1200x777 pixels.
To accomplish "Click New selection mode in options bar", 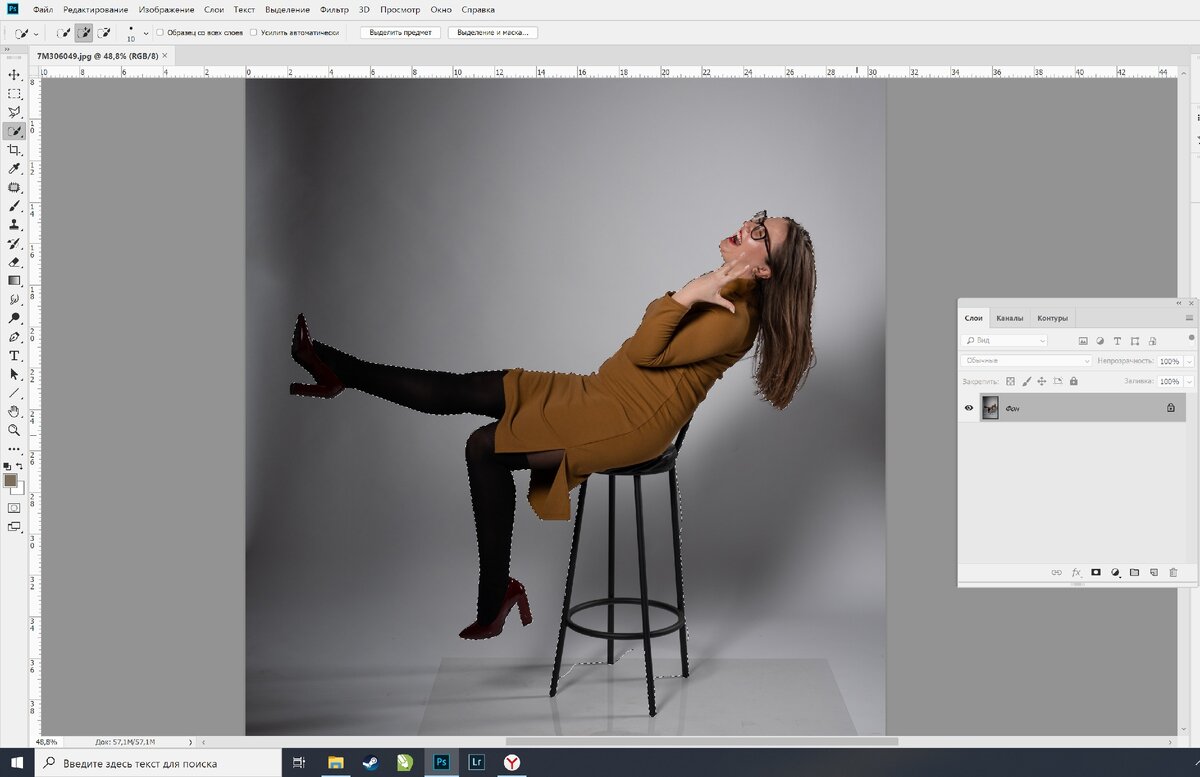I will point(64,33).
